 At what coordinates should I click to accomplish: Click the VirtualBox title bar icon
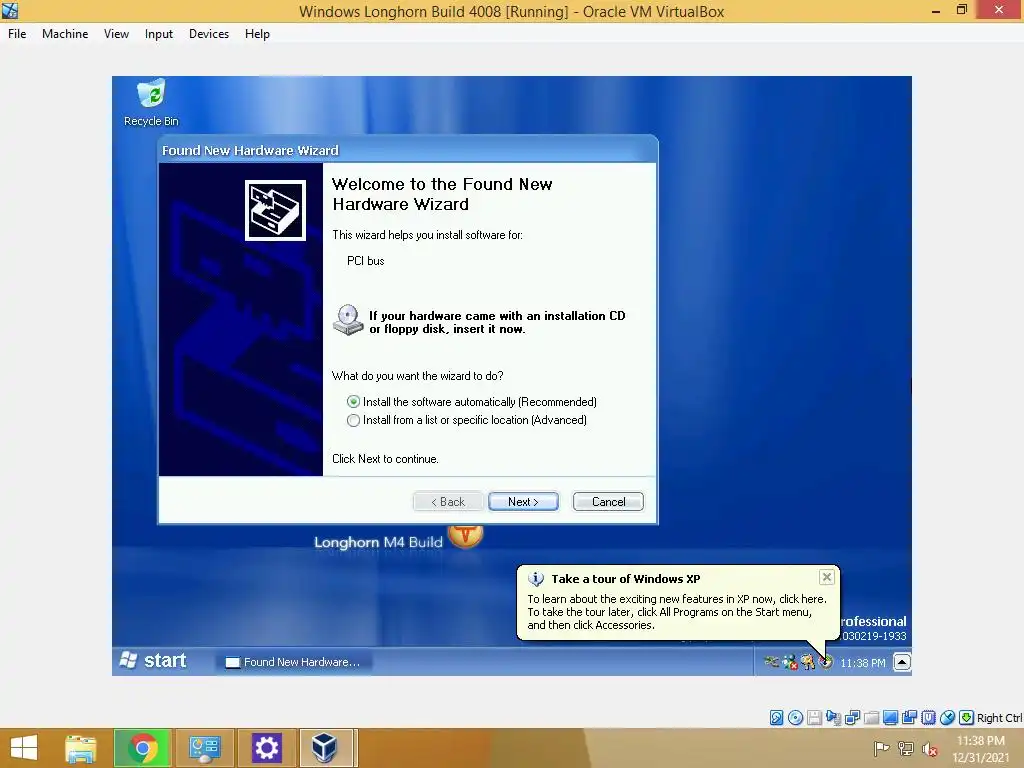coord(10,10)
